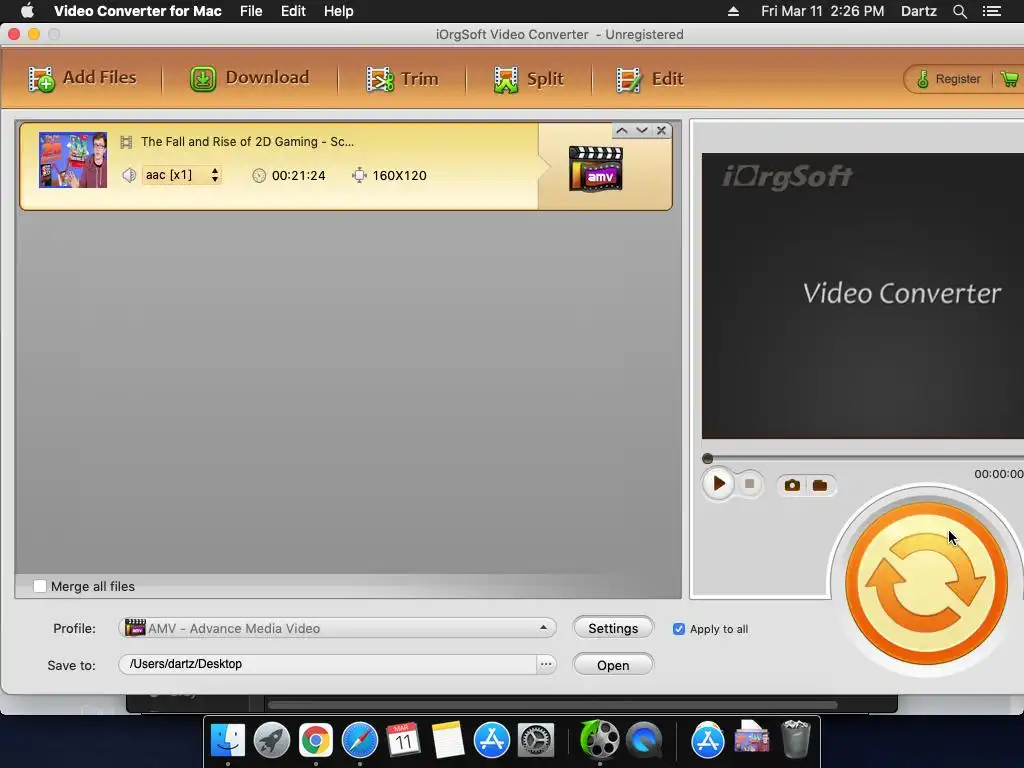Screen dimensions: 1024x768
Task: Click the film strip icon beside the video title
Action: 126,142
